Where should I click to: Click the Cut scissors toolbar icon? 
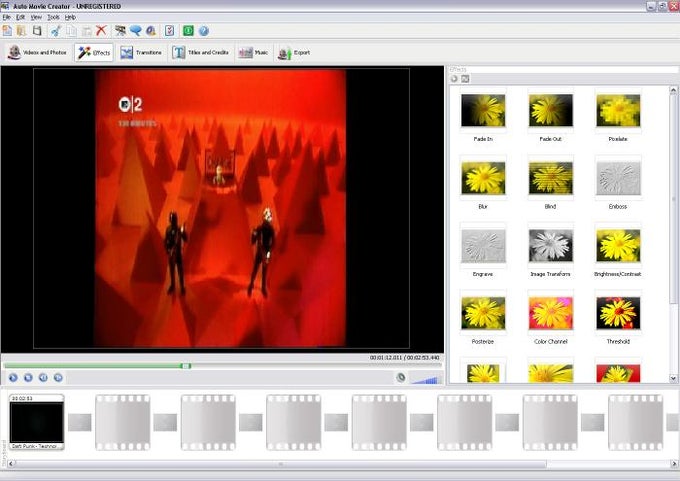coord(56,30)
